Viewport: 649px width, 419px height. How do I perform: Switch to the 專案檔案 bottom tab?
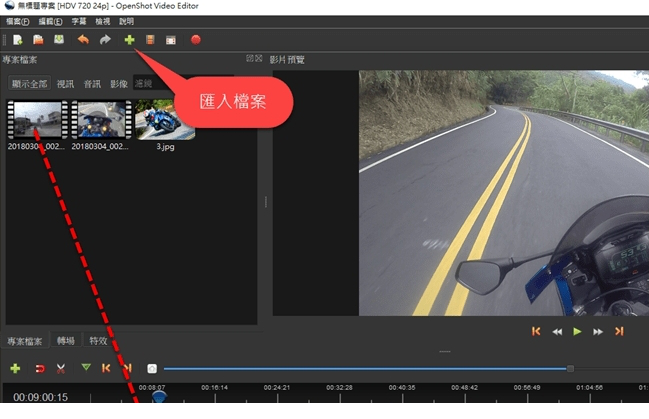click(x=24, y=341)
